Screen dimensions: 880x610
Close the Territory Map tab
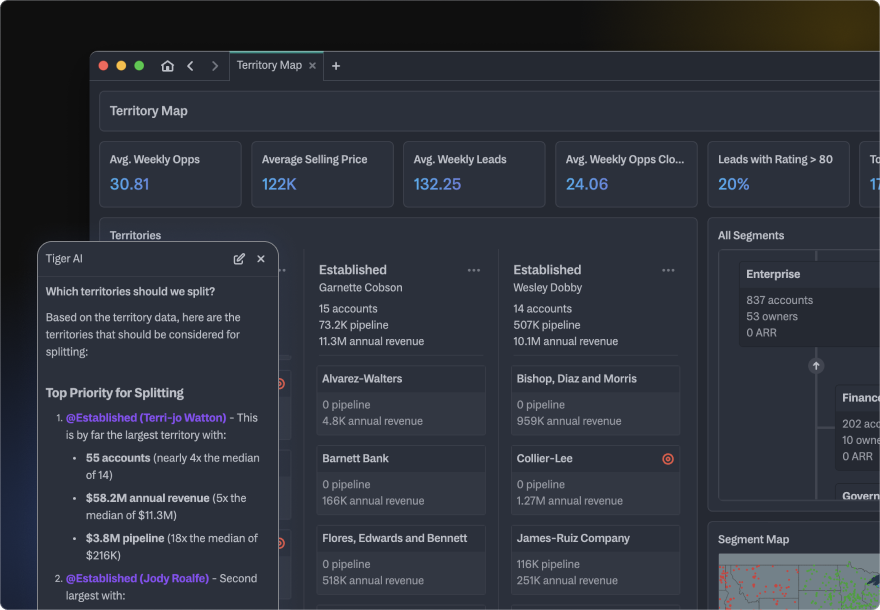313,66
